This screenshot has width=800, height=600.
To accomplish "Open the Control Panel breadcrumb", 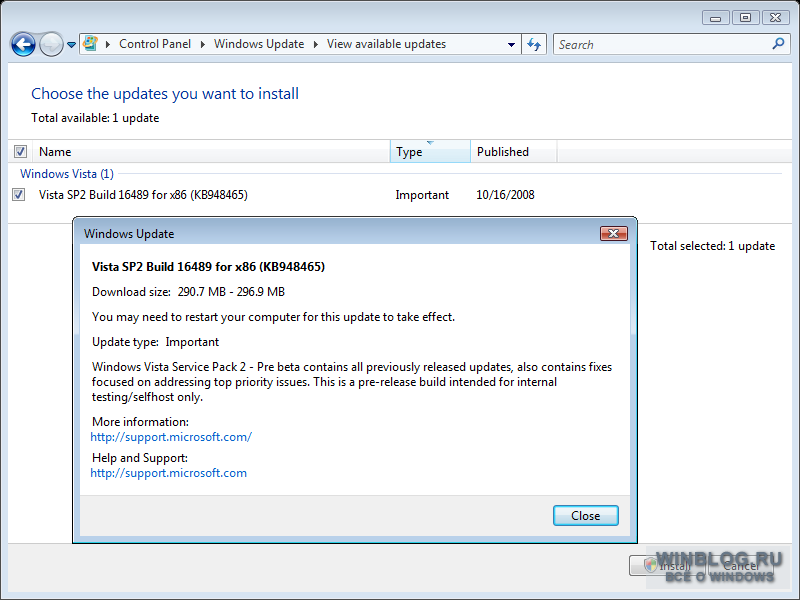I will point(155,44).
